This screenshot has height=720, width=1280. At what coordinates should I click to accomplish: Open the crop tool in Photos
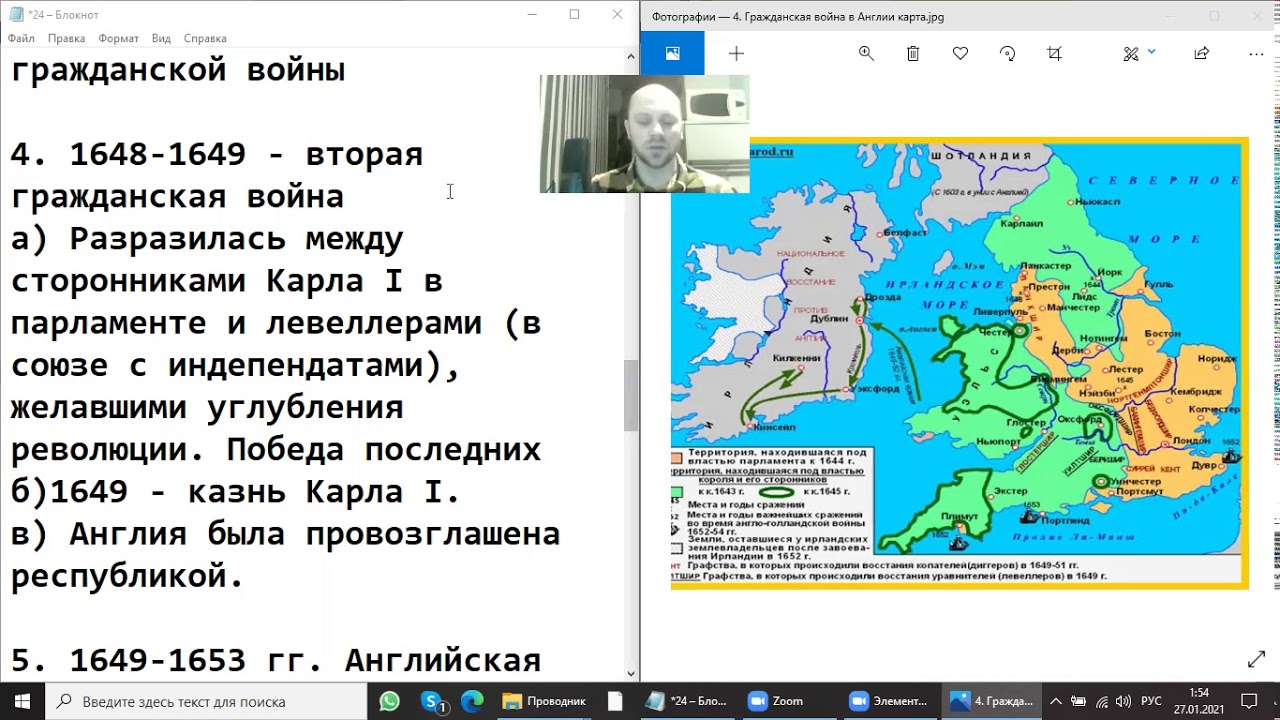[1054, 54]
